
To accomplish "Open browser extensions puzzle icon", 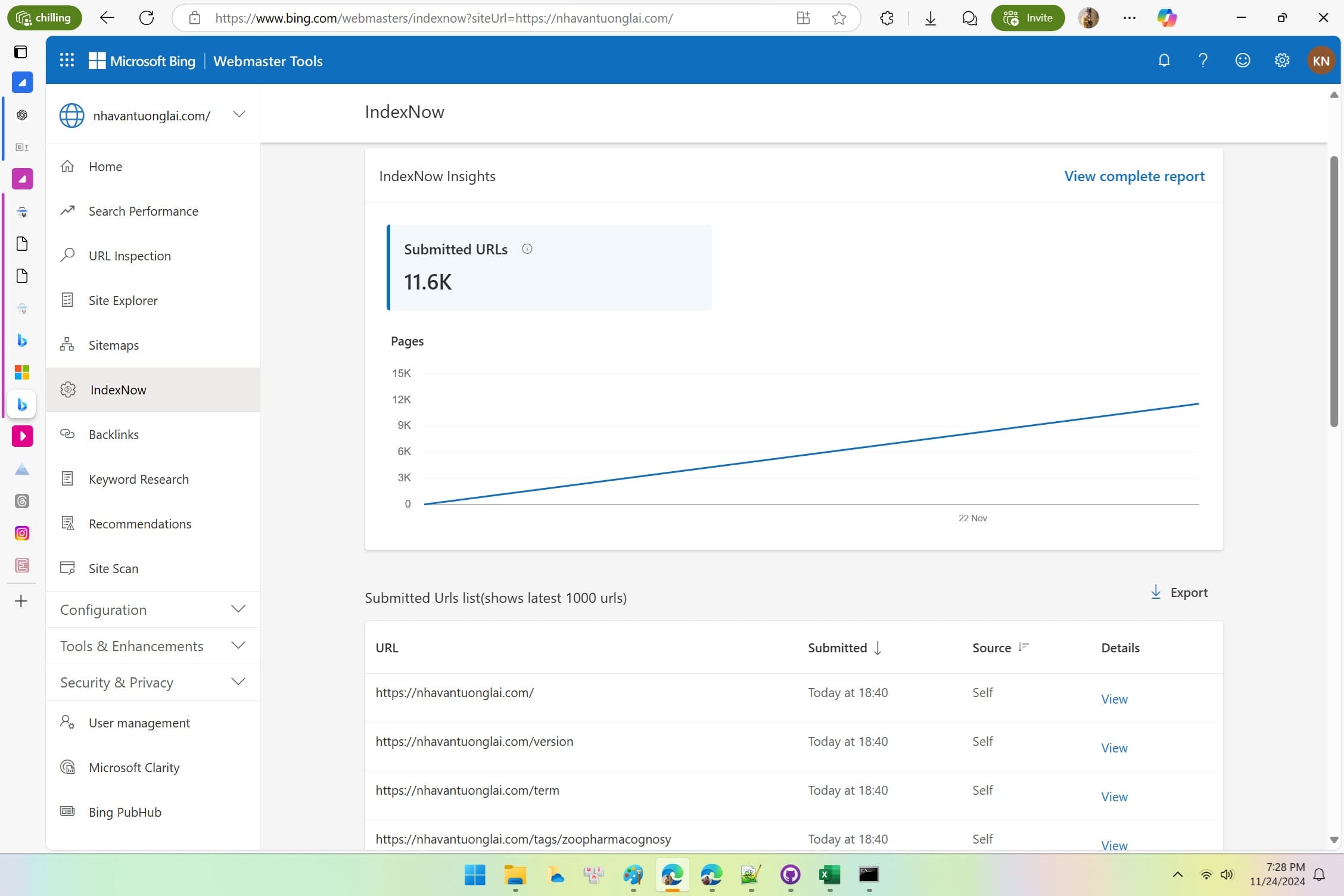I will (x=886, y=18).
